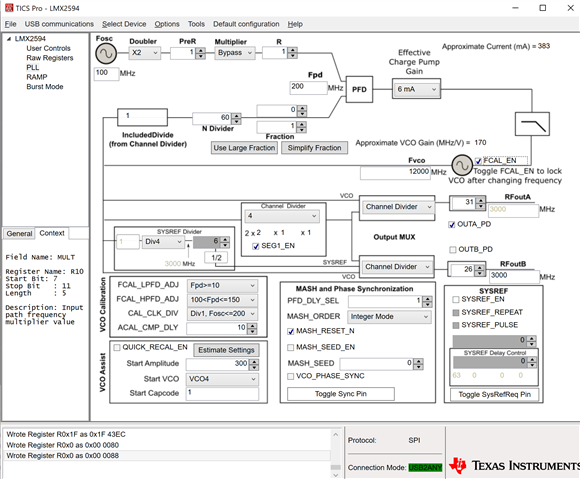
Task: Open the File menu
Action: coord(10,24)
